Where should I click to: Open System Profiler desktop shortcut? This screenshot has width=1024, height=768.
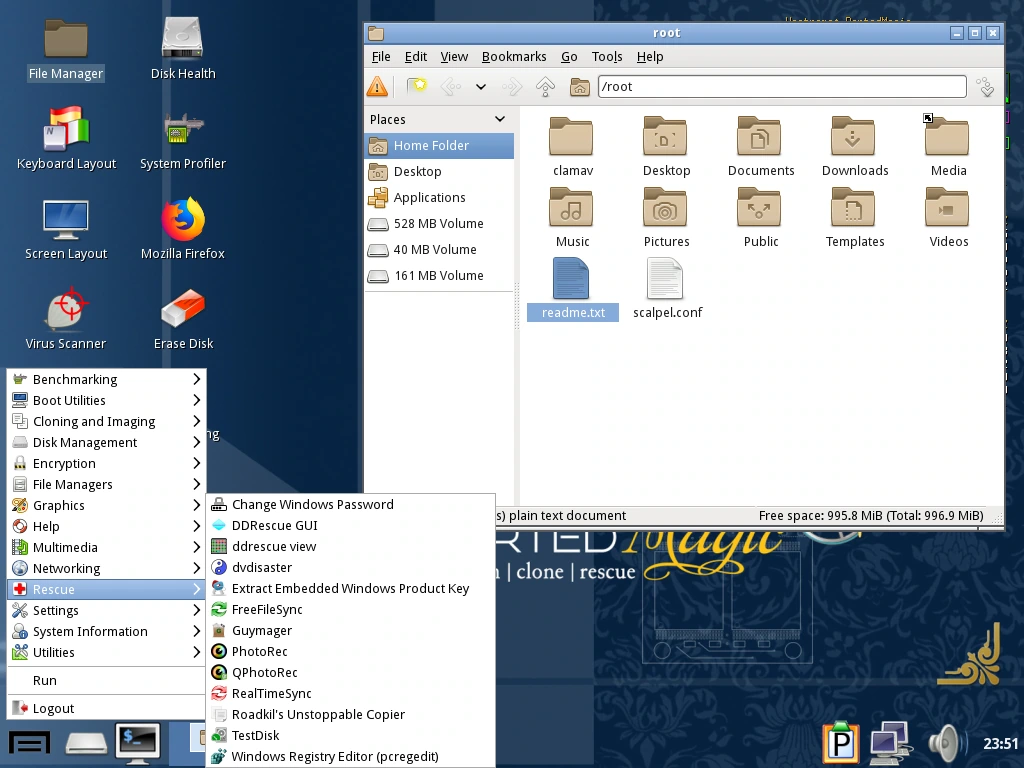point(183,139)
